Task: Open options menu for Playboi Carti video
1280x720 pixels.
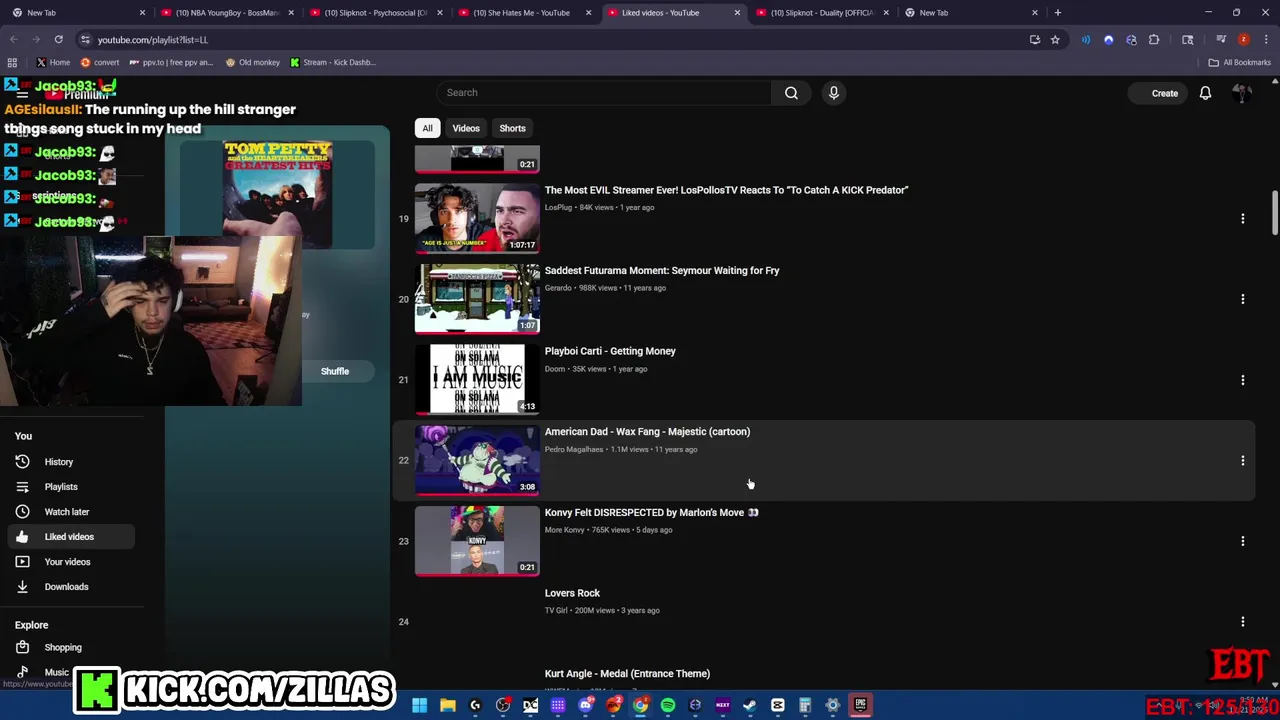Action: click(1242, 380)
